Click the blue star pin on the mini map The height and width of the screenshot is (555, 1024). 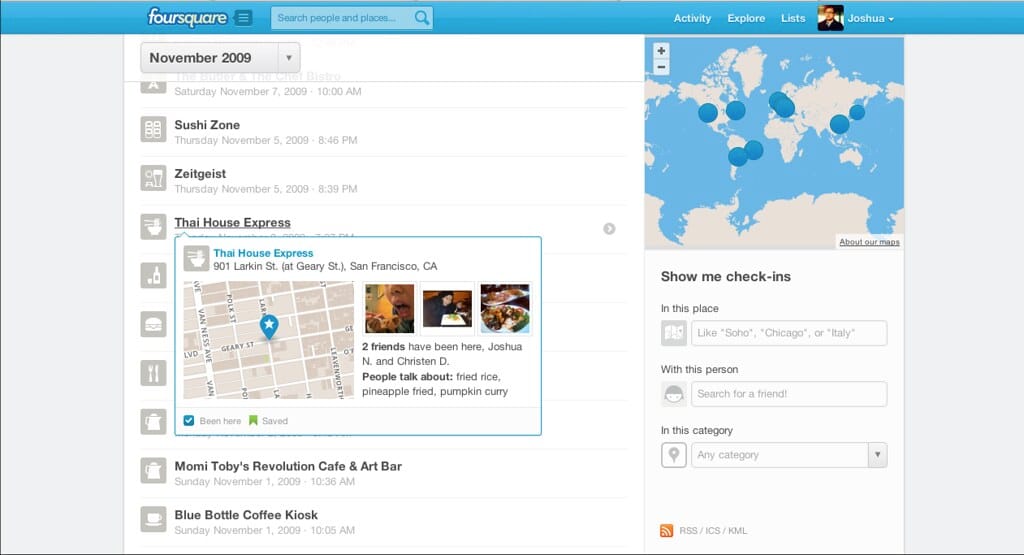[268, 326]
